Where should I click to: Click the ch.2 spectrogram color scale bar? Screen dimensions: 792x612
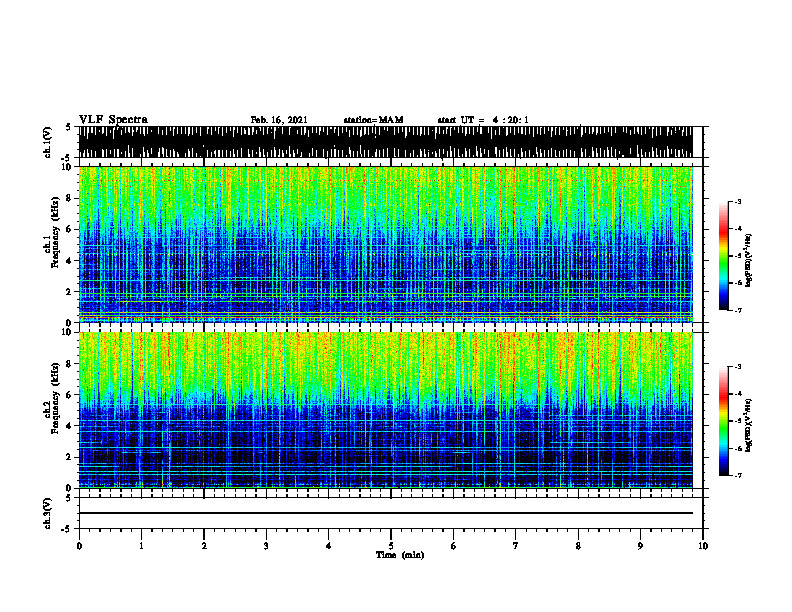pyautogui.click(x=723, y=421)
